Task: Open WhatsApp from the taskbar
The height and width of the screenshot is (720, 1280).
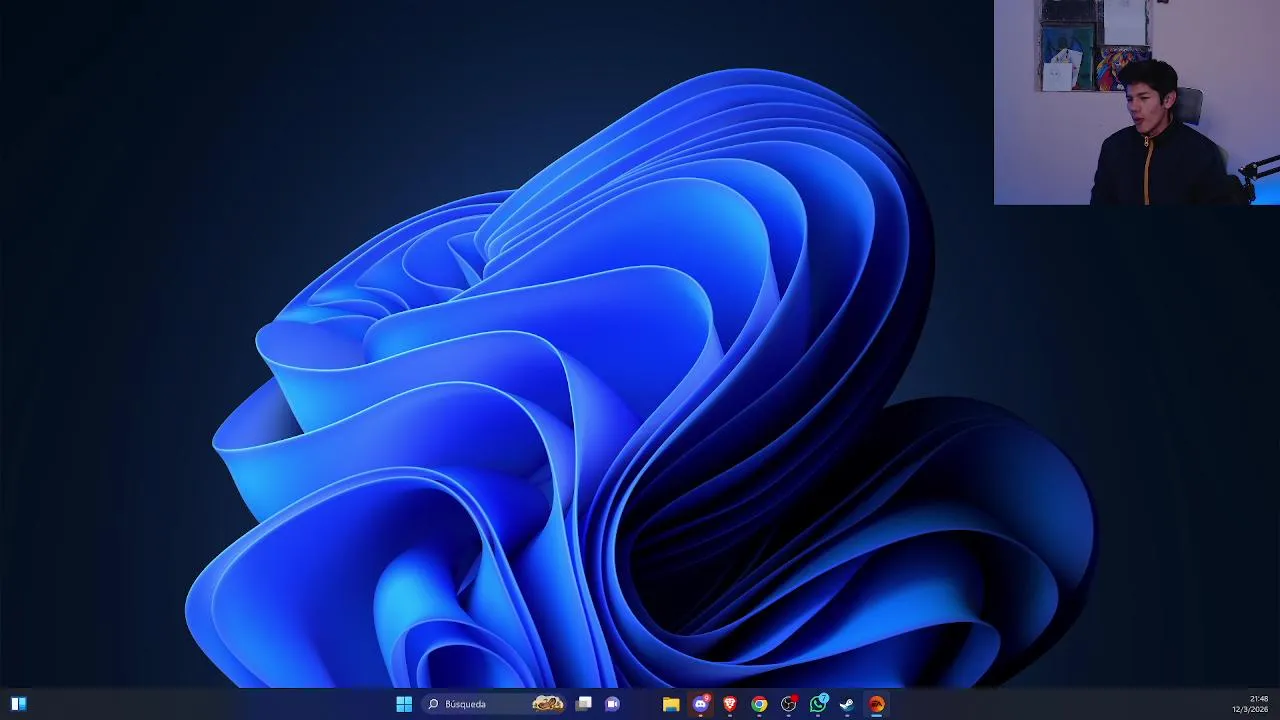Action: click(x=818, y=704)
